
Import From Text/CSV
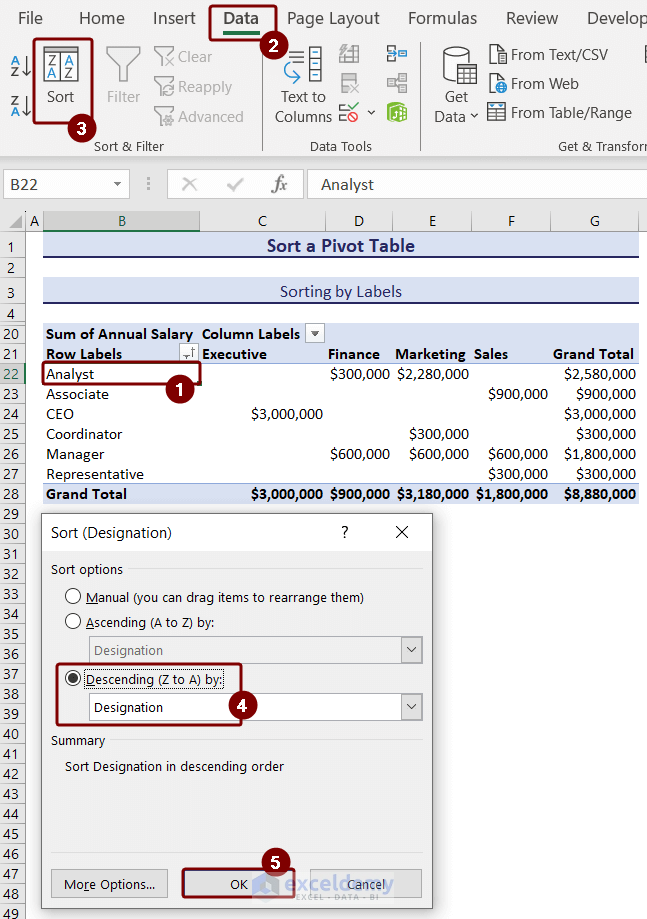pyautogui.click(x=549, y=55)
